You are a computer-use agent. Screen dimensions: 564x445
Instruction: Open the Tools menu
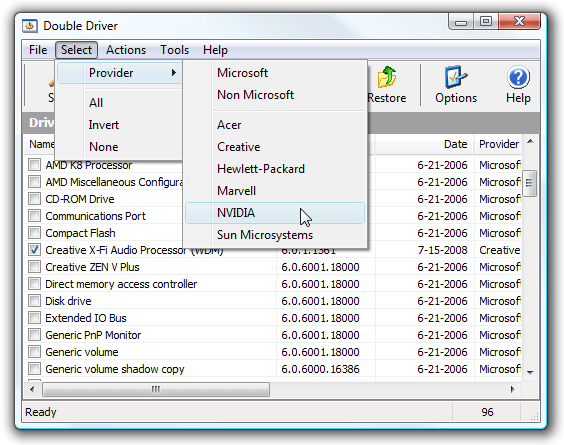174,50
